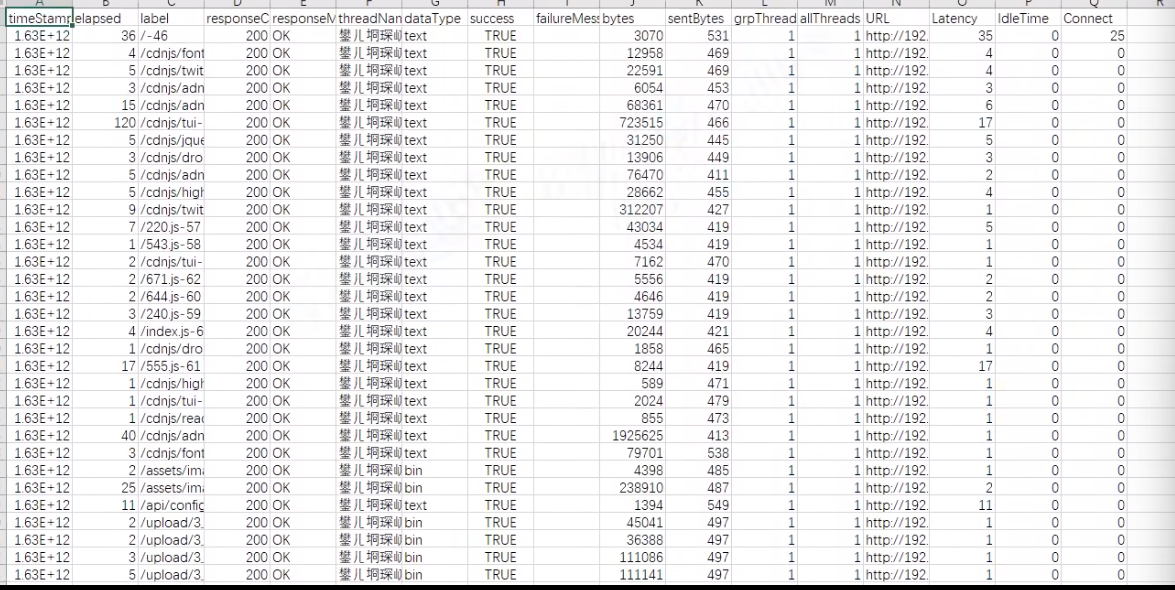The height and width of the screenshot is (590, 1175).
Task: Click the bytes cell 589
Action: click(x=632, y=383)
